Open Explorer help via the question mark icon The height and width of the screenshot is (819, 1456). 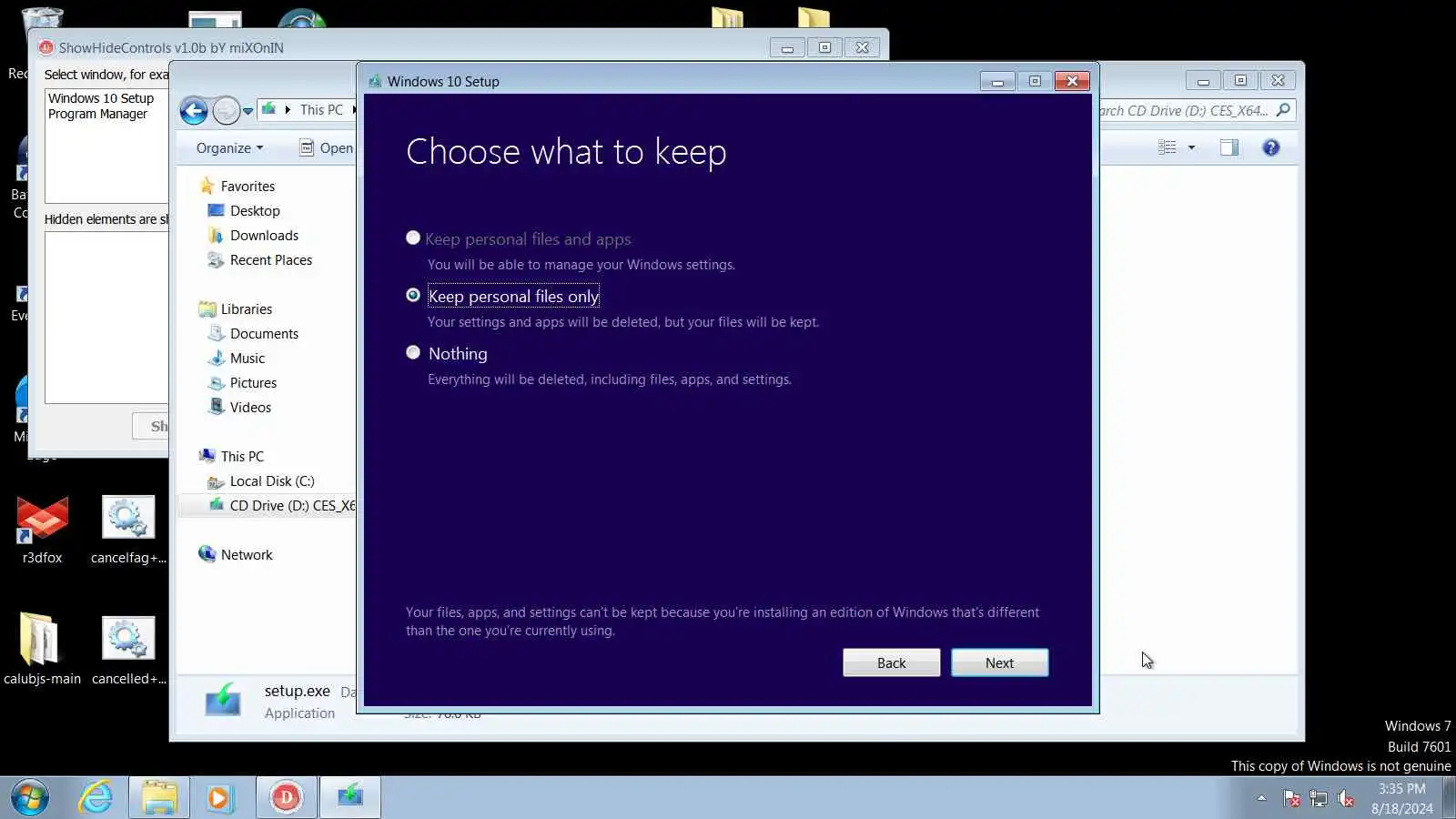tap(1271, 147)
